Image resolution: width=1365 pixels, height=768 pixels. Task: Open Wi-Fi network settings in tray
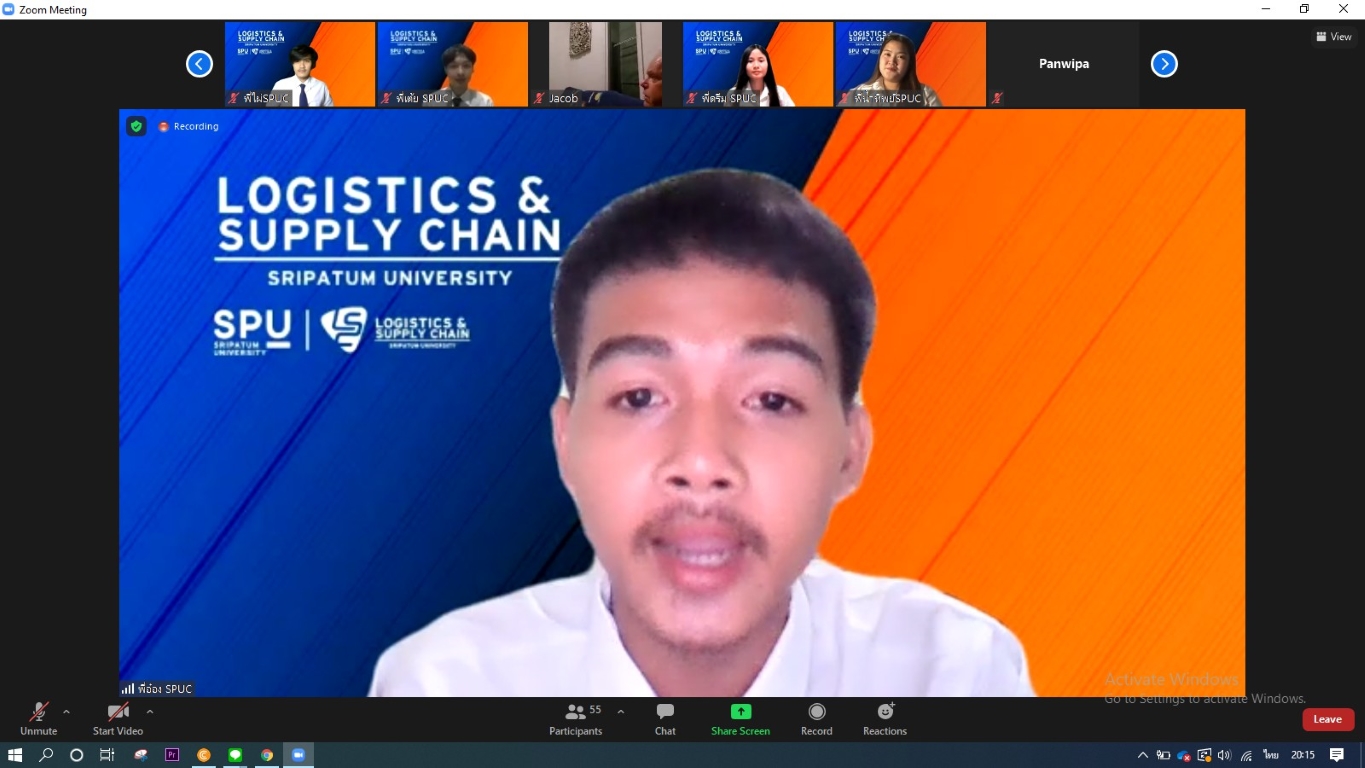1246,755
